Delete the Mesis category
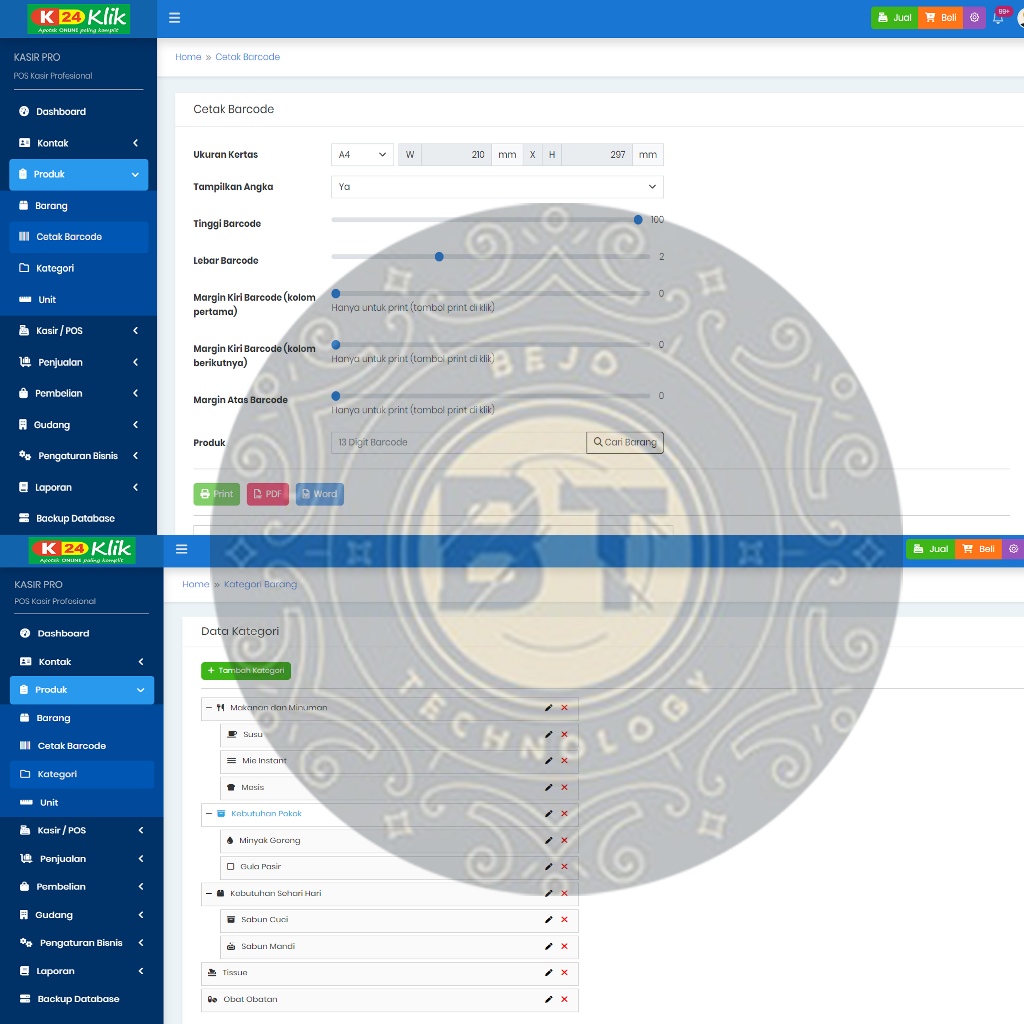 pos(564,788)
